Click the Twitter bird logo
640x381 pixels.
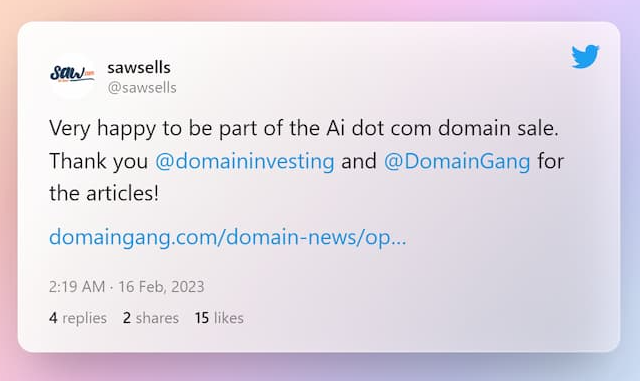click(585, 56)
